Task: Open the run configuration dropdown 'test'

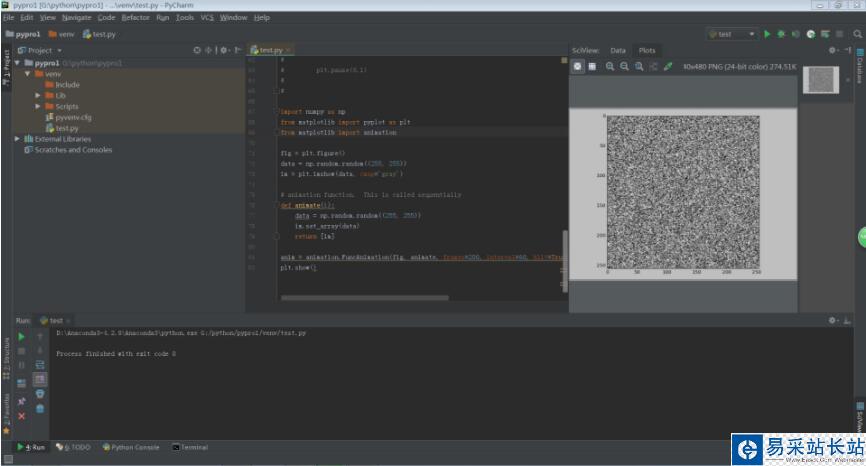Action: (x=731, y=34)
